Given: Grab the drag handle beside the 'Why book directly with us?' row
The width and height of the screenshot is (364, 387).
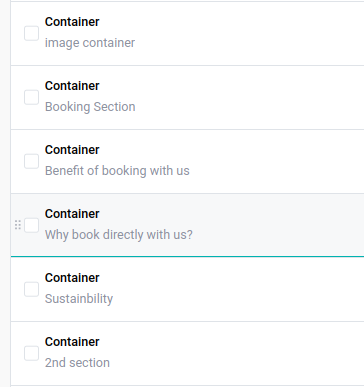Looking at the screenshot, I should (18, 225).
